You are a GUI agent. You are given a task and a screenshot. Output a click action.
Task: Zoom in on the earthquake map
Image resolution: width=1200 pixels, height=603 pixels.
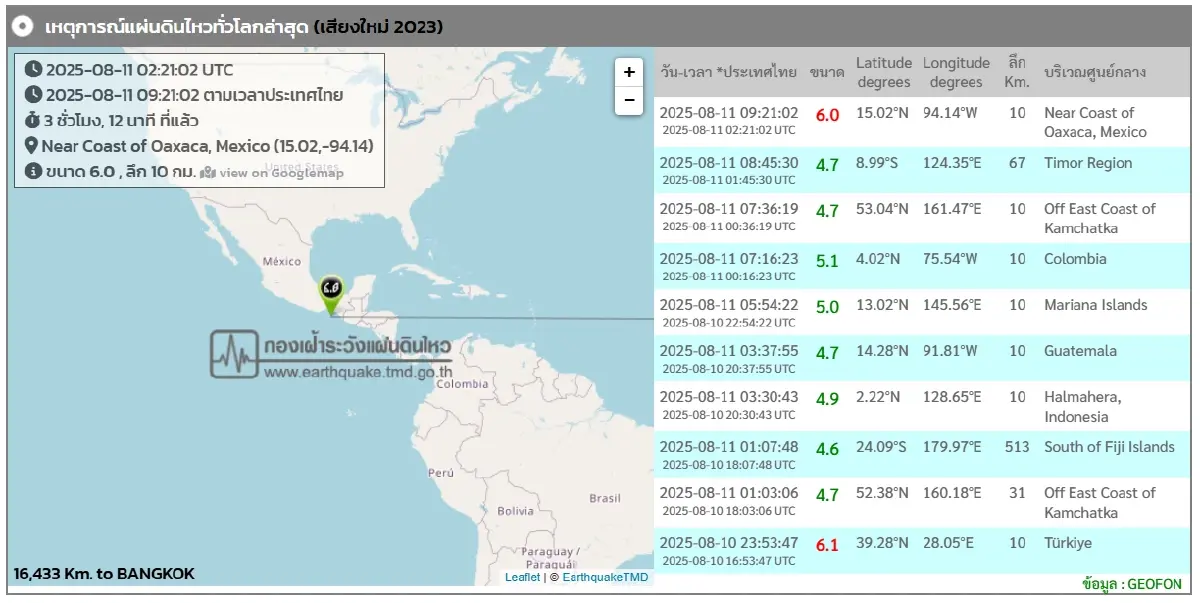628,72
